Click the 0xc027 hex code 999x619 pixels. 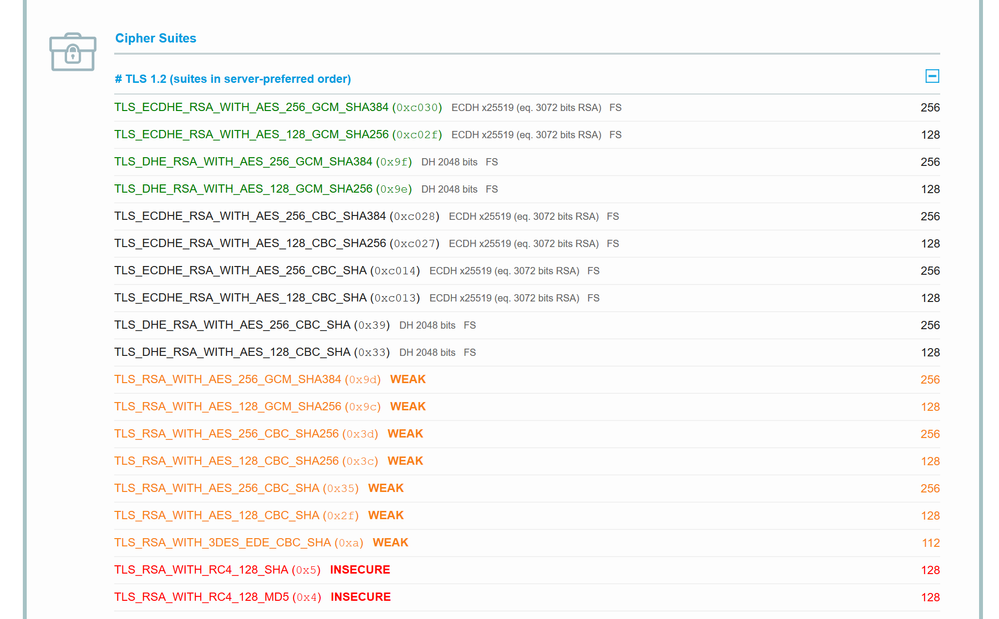(415, 244)
